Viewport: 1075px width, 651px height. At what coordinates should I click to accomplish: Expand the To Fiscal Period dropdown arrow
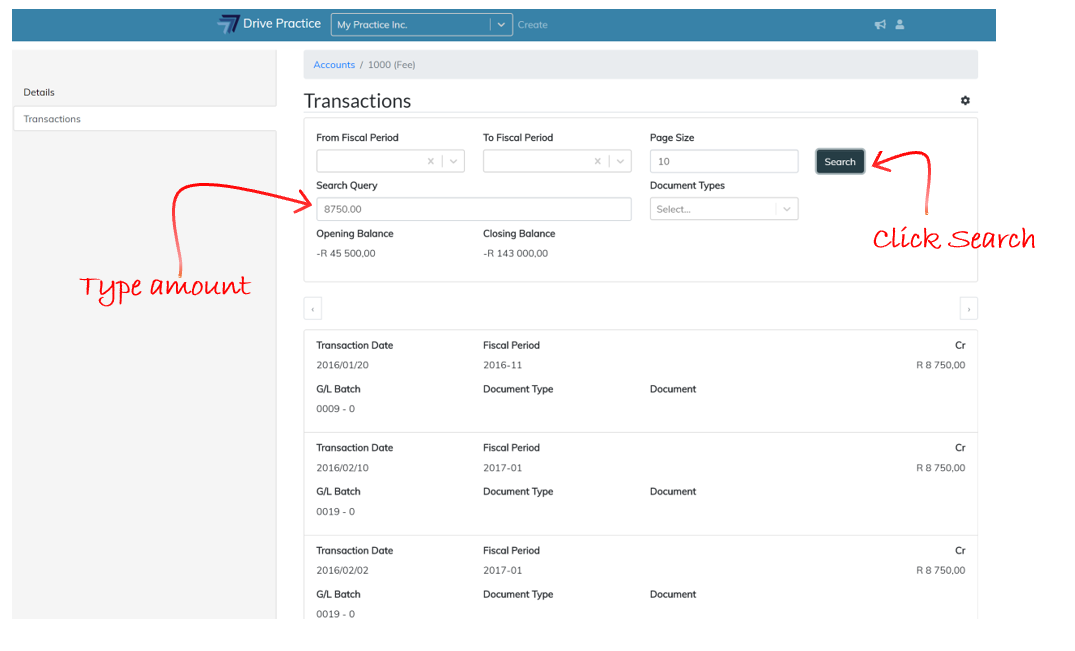pos(620,161)
